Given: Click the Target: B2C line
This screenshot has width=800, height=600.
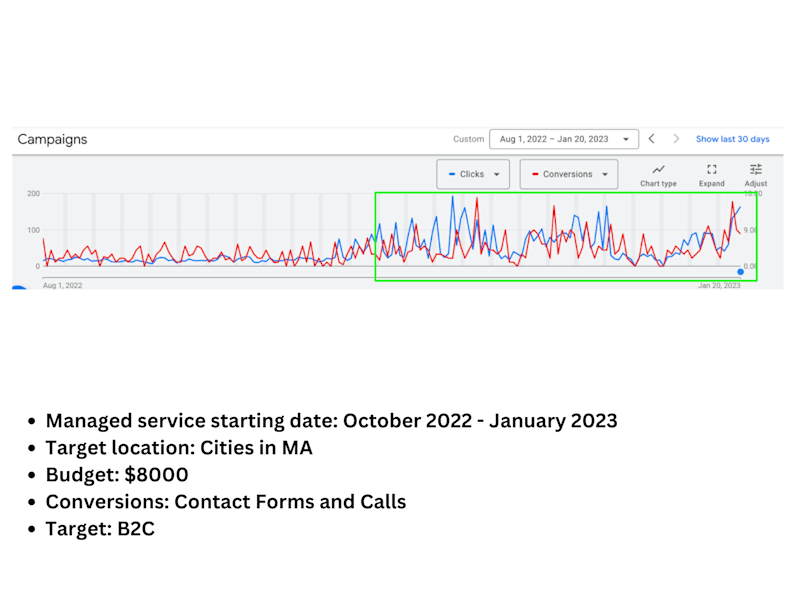Looking at the screenshot, I should point(100,529).
